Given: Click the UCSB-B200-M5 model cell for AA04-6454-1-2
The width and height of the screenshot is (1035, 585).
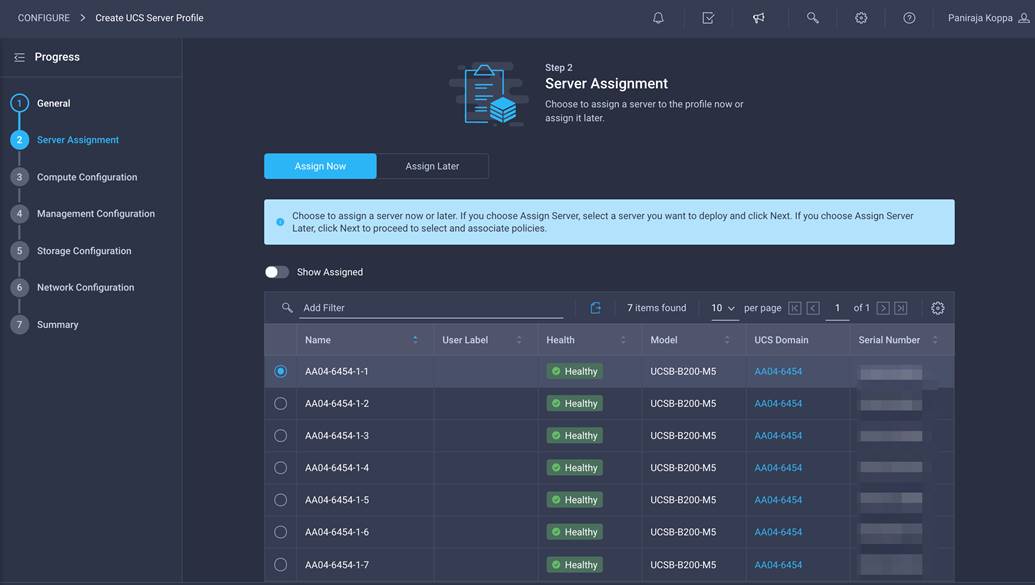Looking at the screenshot, I should 683,403.
